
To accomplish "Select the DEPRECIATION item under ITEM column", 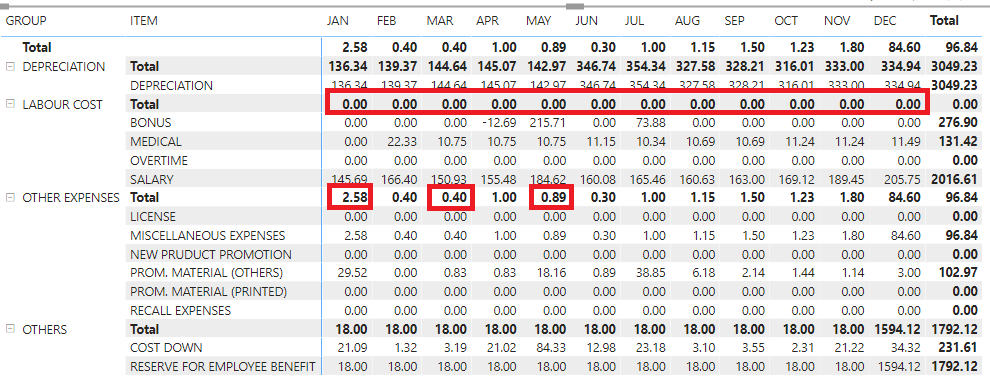I will [x=171, y=85].
